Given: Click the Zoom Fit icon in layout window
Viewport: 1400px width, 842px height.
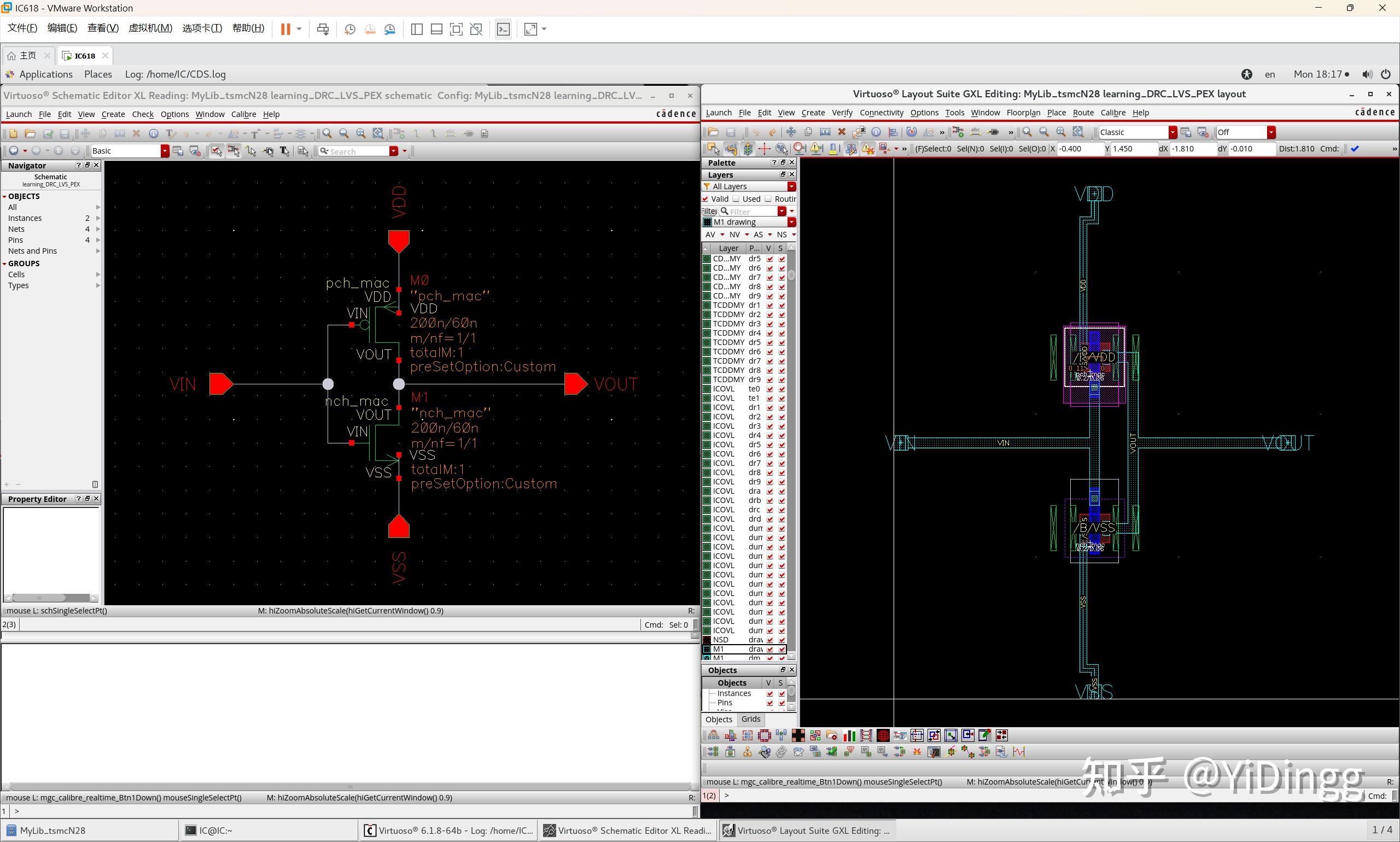Looking at the screenshot, I should click(1060, 132).
